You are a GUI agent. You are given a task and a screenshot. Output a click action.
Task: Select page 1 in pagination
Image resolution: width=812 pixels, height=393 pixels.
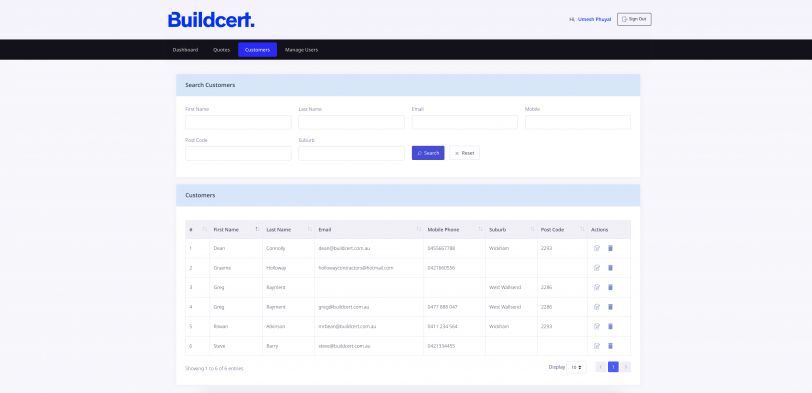613,367
